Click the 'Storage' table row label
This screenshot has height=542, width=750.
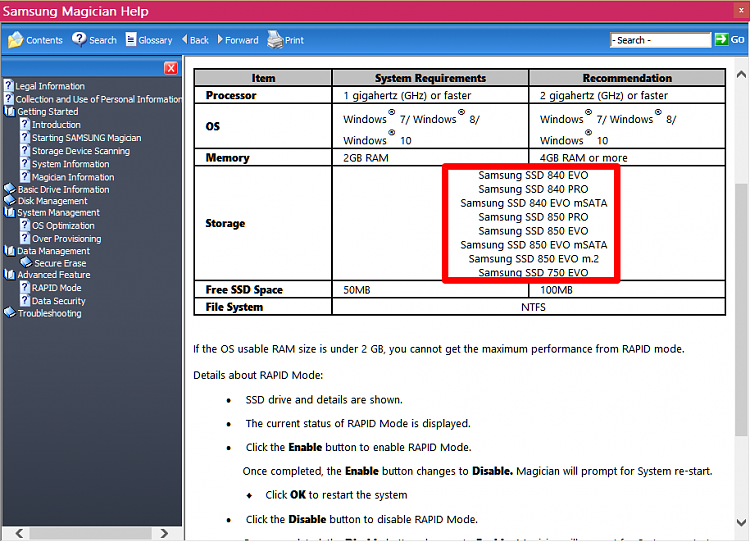click(225, 223)
